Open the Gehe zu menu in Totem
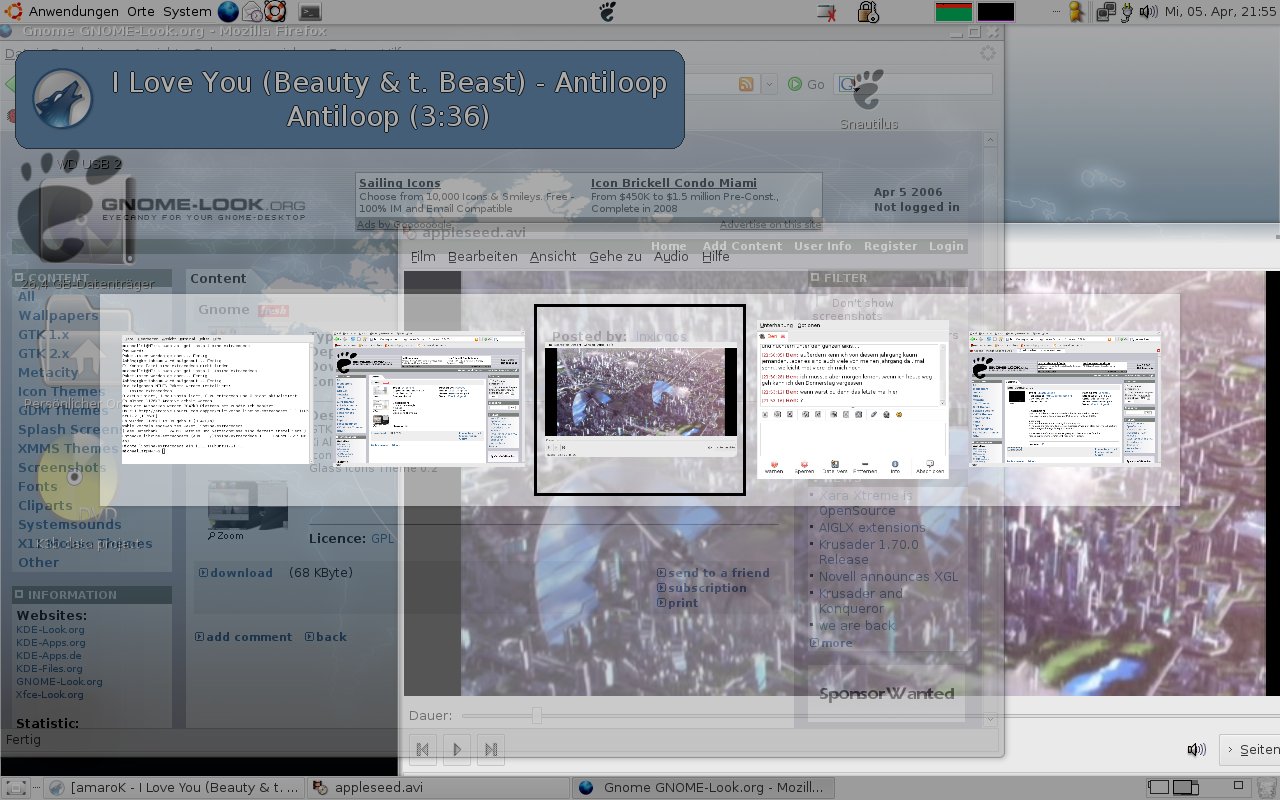Screen dimensions: 1280x800 [615, 256]
